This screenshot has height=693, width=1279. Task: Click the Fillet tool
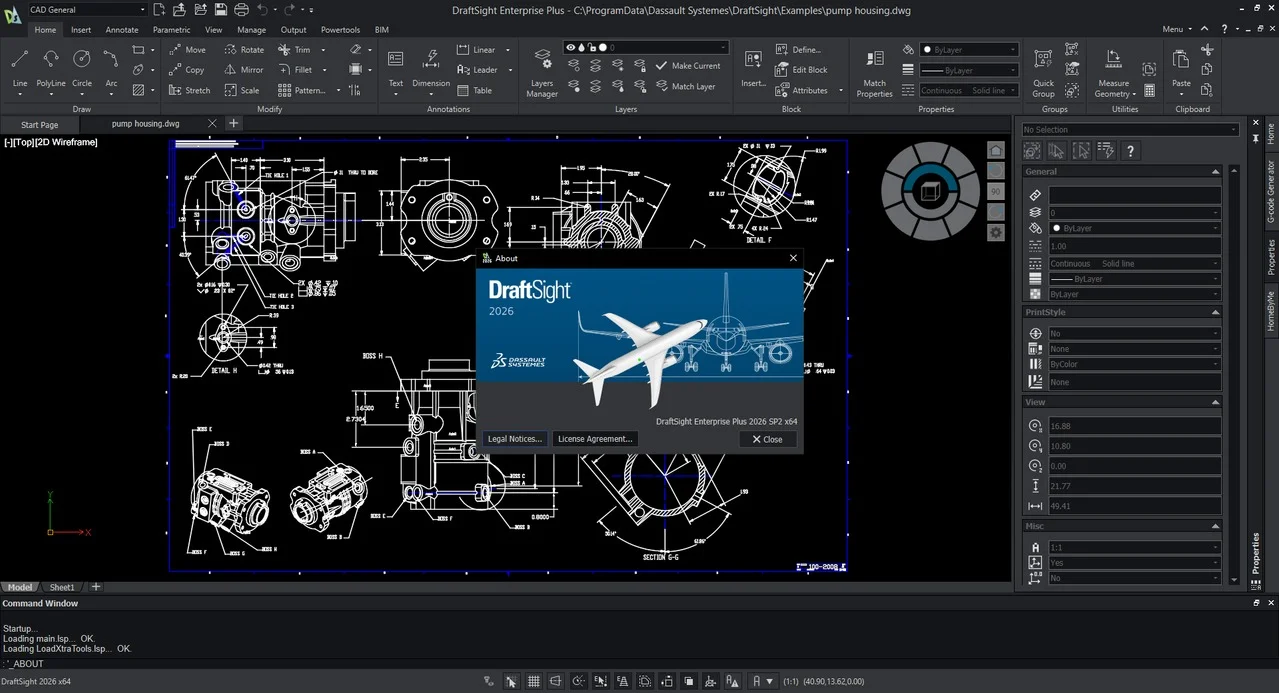(x=295, y=70)
